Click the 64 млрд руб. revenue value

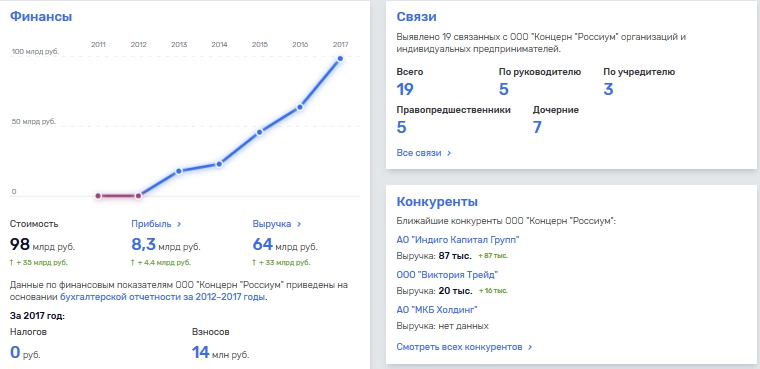tap(285, 245)
